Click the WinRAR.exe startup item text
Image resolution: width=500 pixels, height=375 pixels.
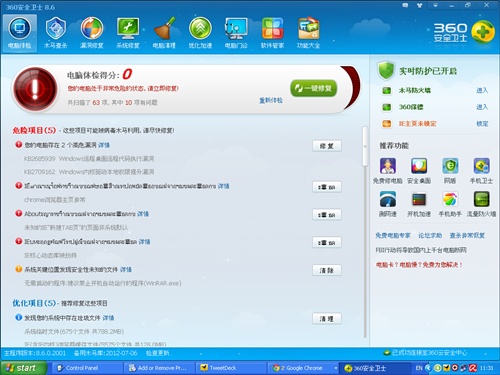(x=103, y=283)
